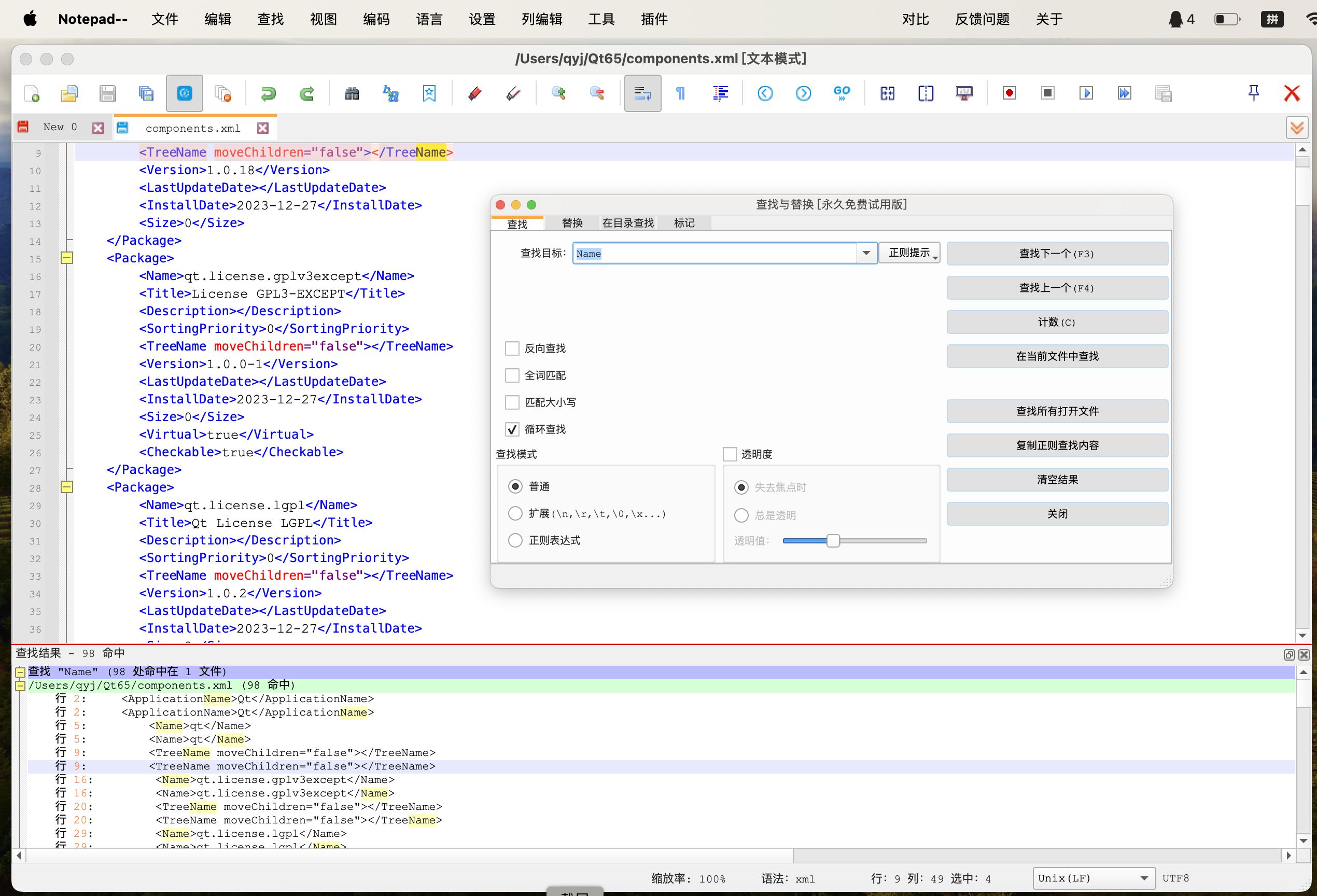Click the save file icon
The image size is (1317, 896).
point(107,94)
